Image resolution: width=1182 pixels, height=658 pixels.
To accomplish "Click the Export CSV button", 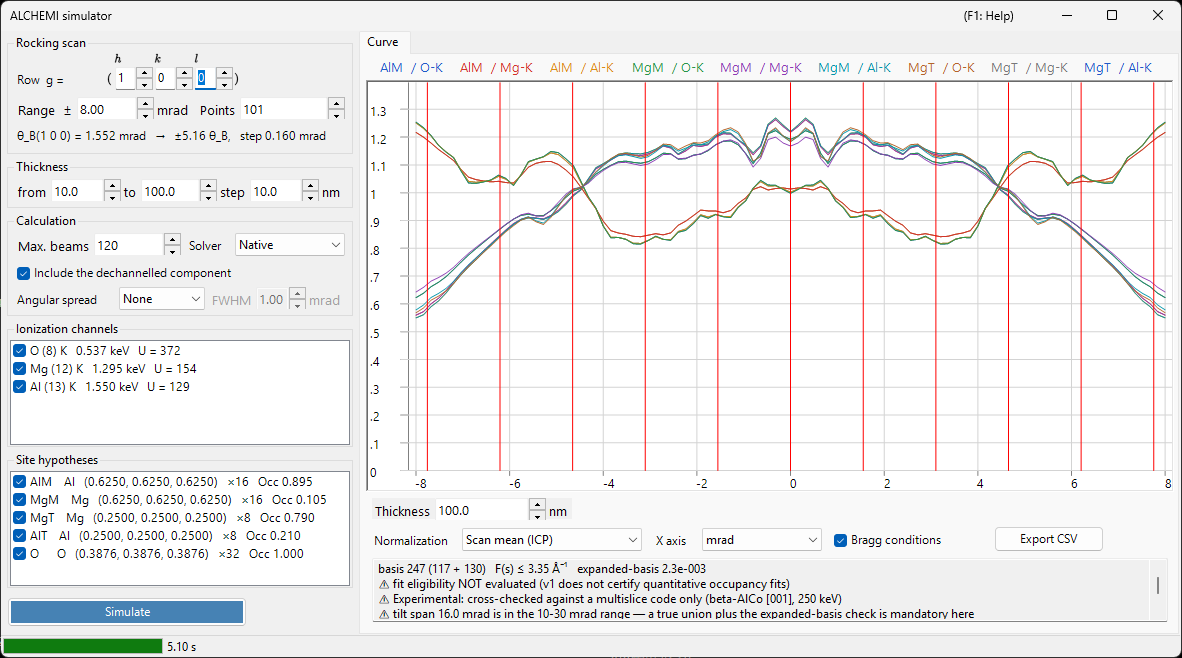I will pyautogui.click(x=1049, y=539).
